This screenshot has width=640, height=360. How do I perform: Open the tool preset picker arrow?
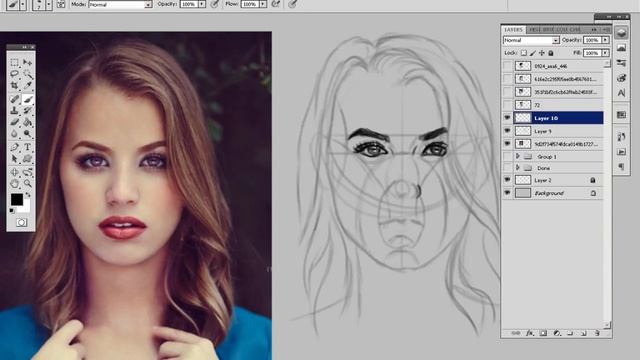pos(23,4)
